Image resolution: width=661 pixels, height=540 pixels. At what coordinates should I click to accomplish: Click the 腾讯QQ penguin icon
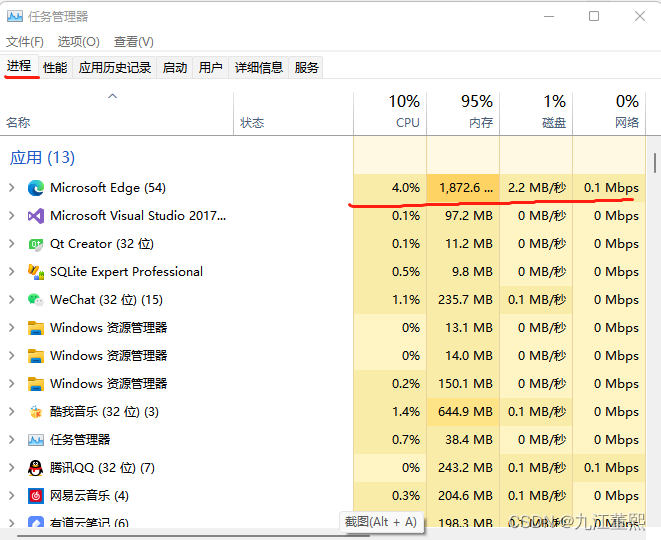pyautogui.click(x=36, y=468)
